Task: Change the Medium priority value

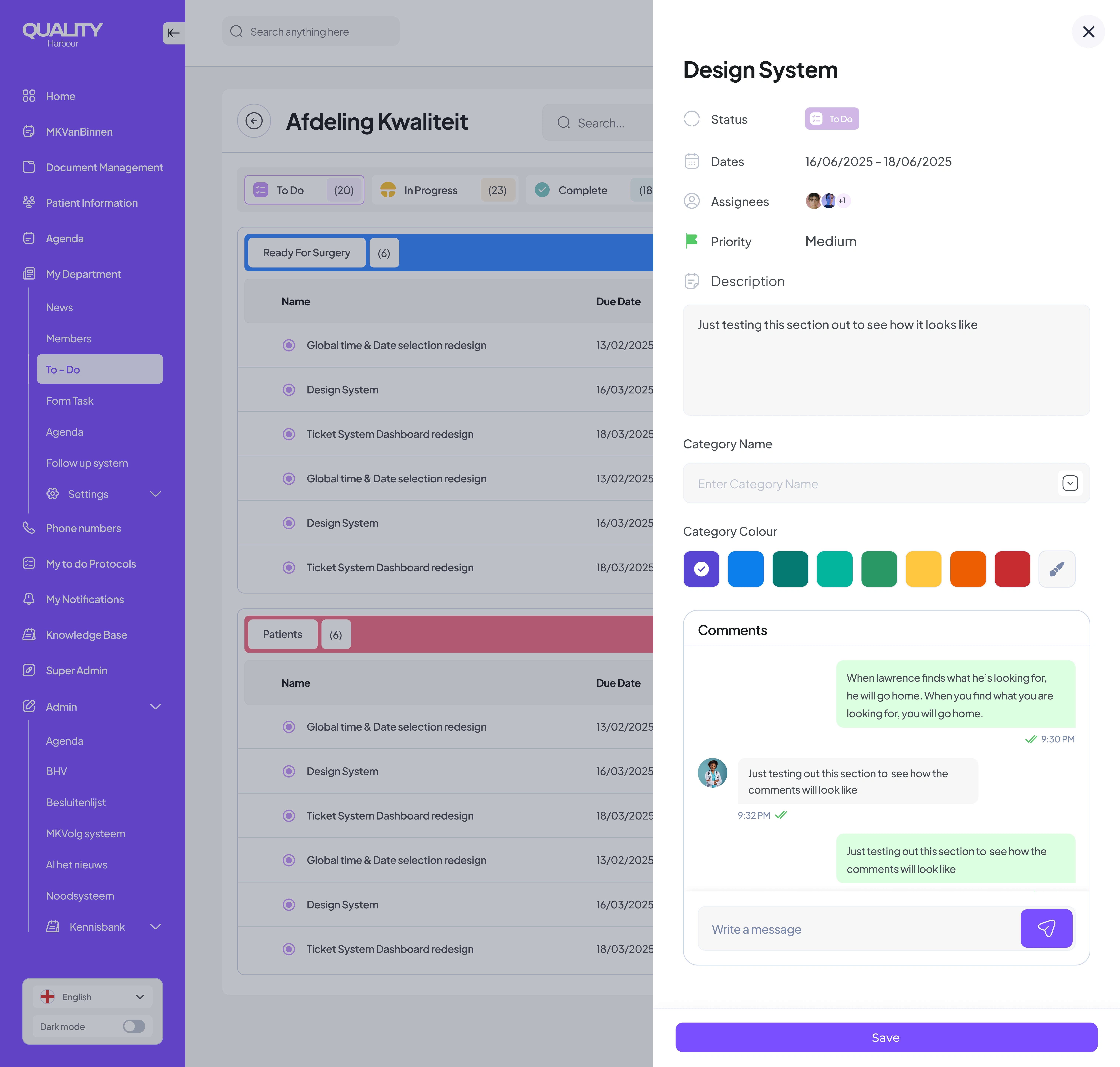Action: pos(831,241)
